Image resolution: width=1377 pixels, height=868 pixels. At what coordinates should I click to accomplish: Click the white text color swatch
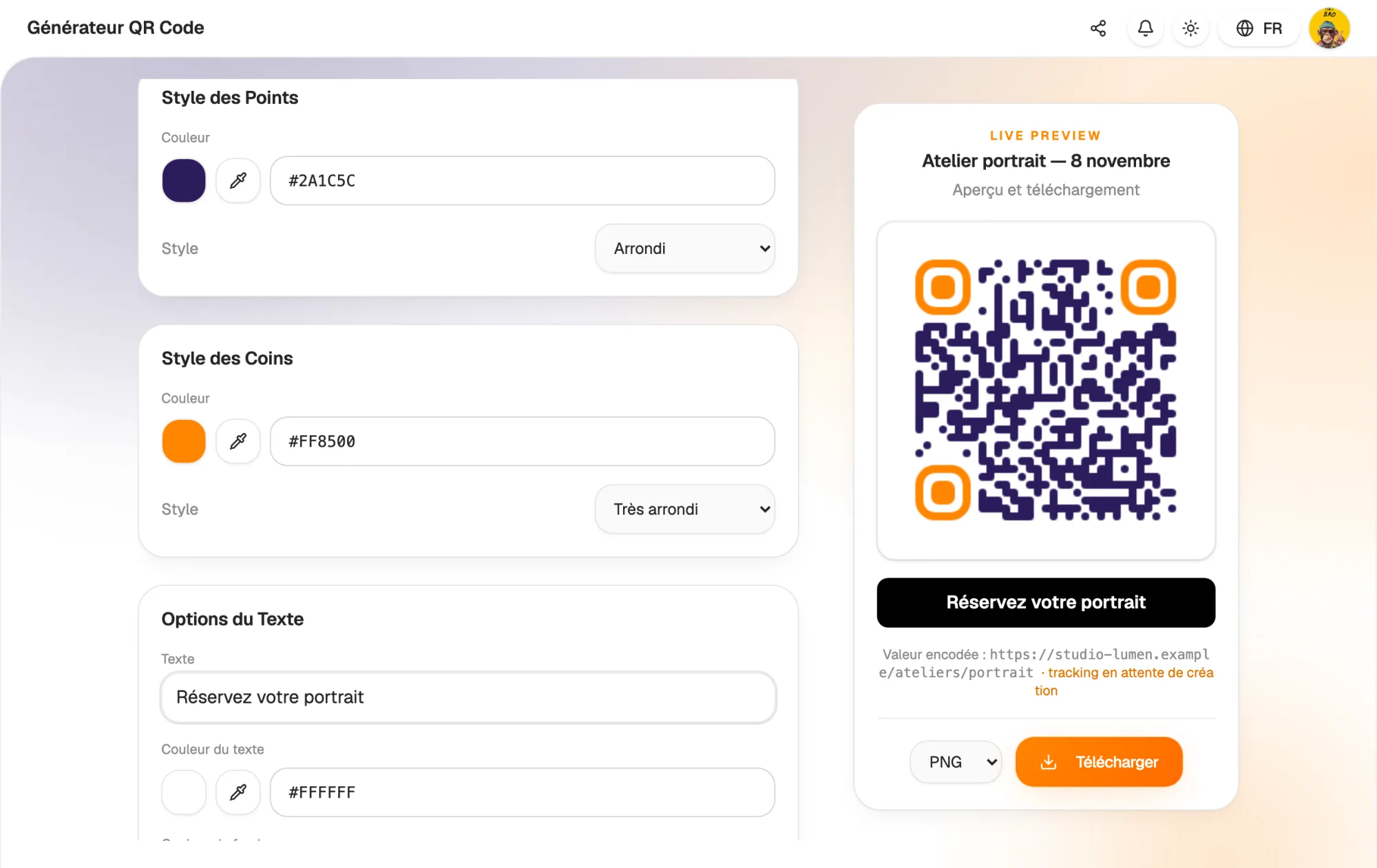pos(184,792)
